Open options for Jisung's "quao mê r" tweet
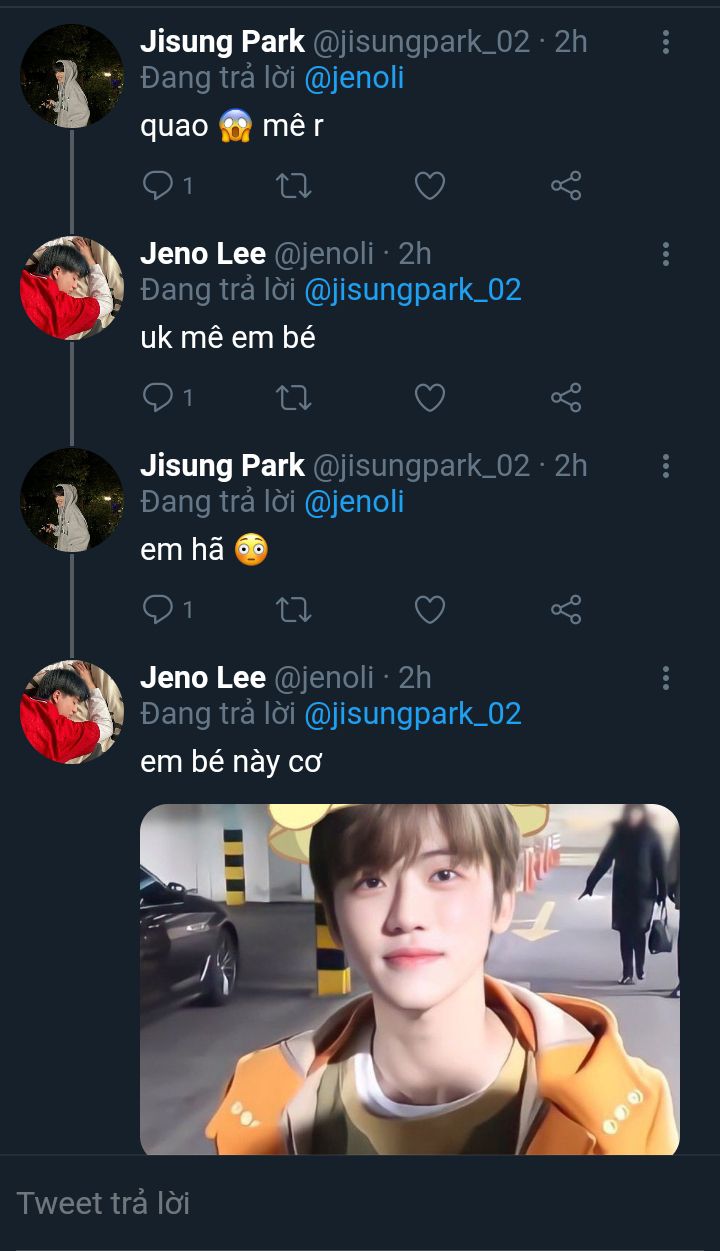 point(665,42)
